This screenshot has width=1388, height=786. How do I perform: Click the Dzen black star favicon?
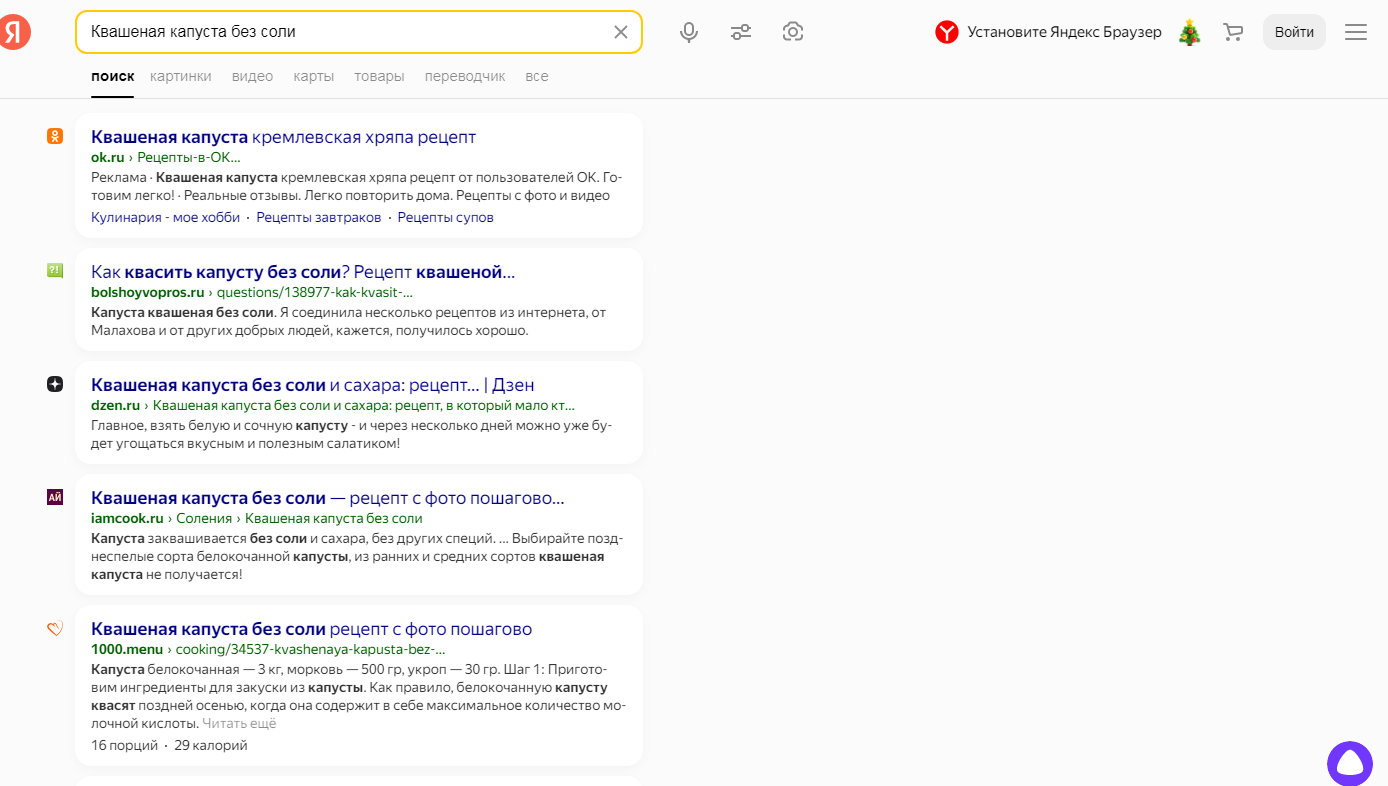point(55,384)
